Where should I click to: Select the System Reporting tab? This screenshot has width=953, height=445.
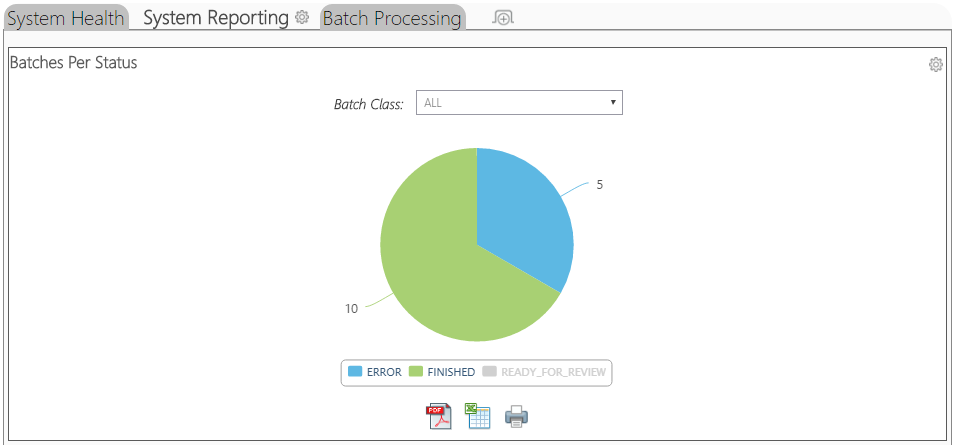click(x=216, y=18)
